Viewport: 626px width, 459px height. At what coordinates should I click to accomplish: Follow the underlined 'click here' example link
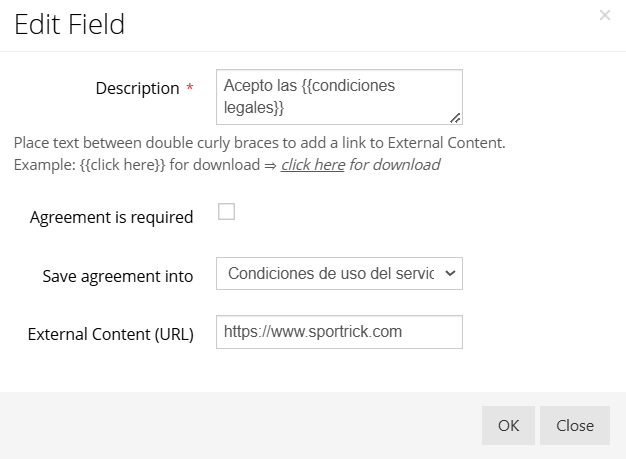(313, 164)
